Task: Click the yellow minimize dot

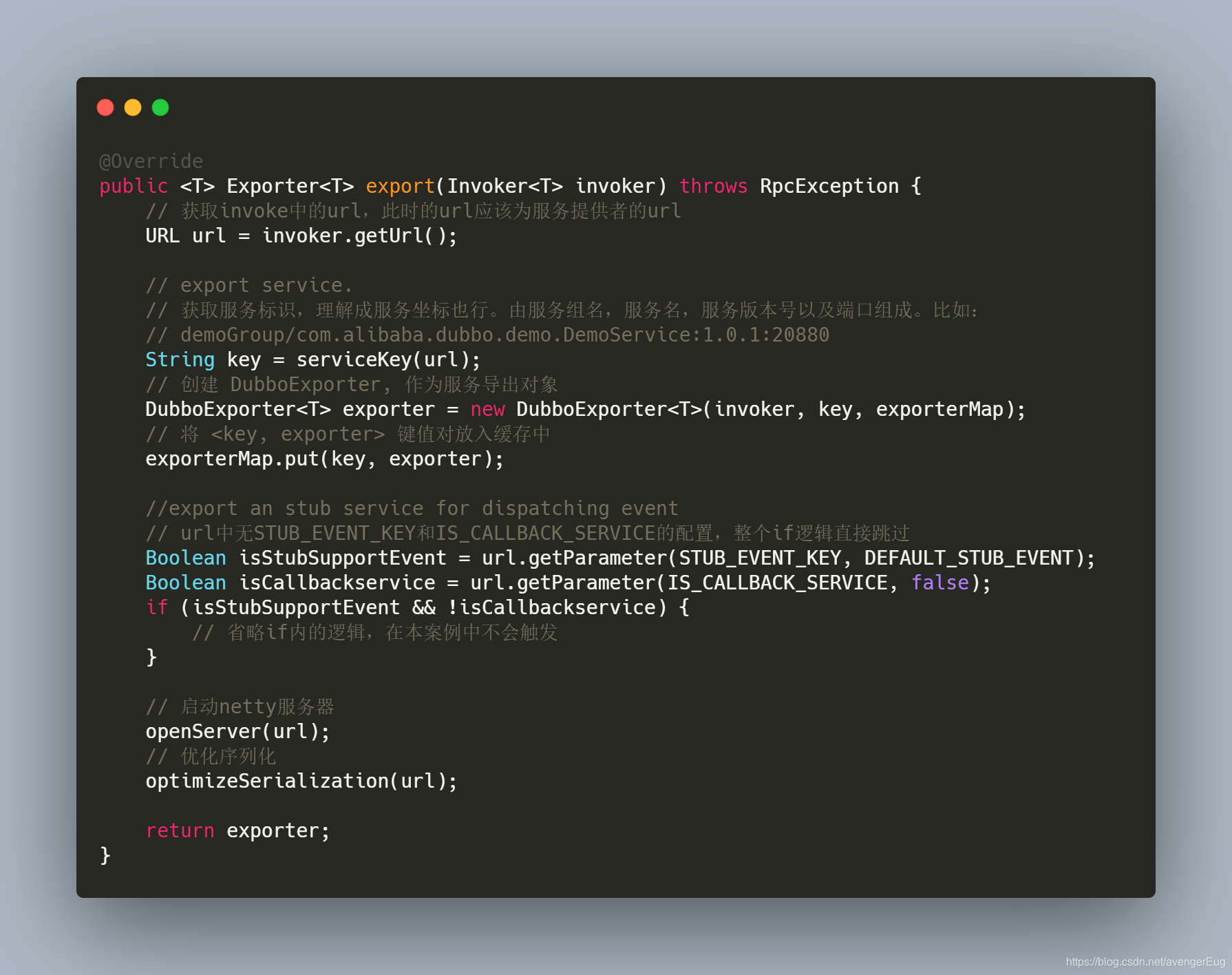Action: point(133,107)
